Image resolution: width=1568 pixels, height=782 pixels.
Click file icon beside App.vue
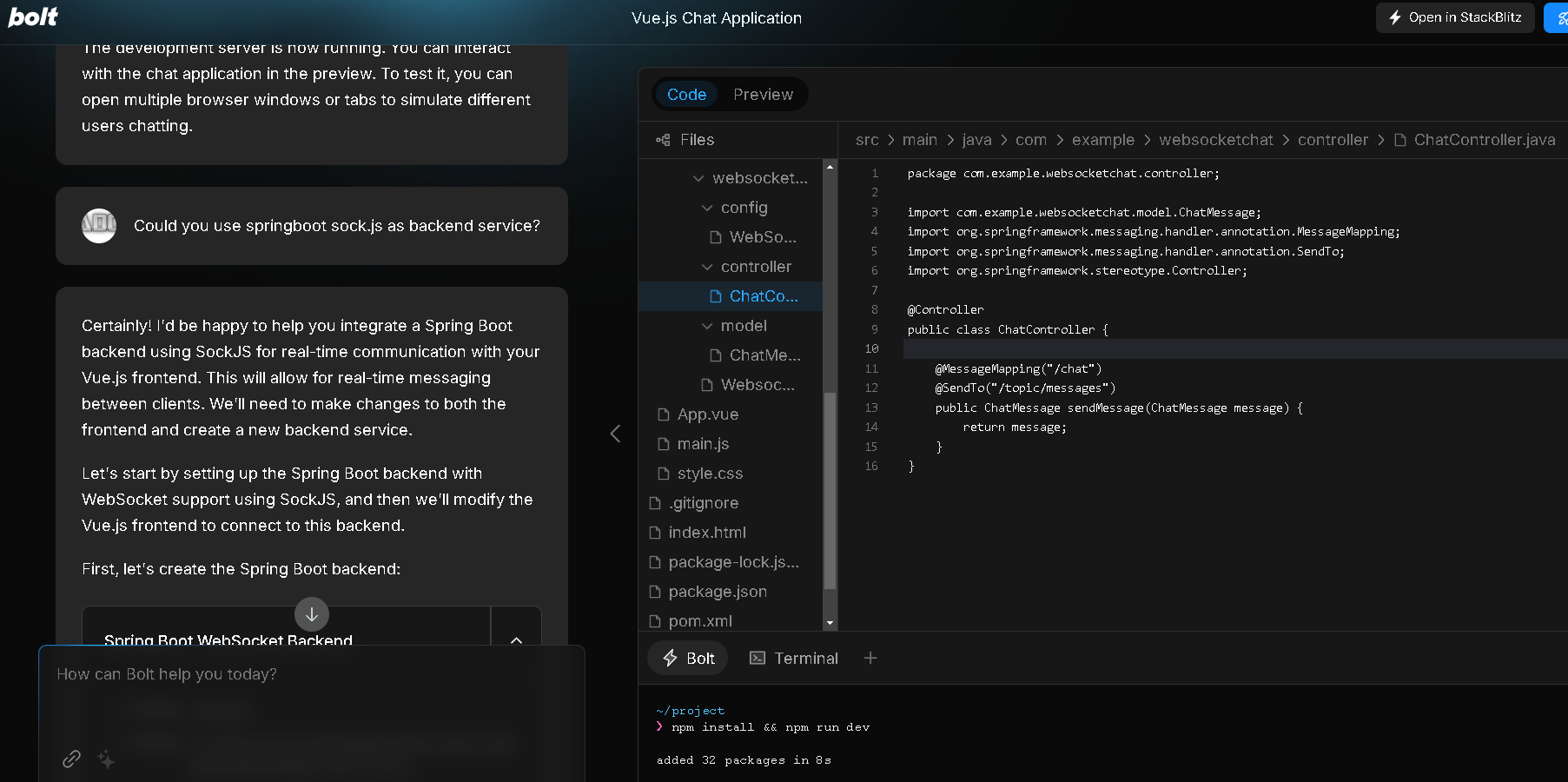(664, 414)
